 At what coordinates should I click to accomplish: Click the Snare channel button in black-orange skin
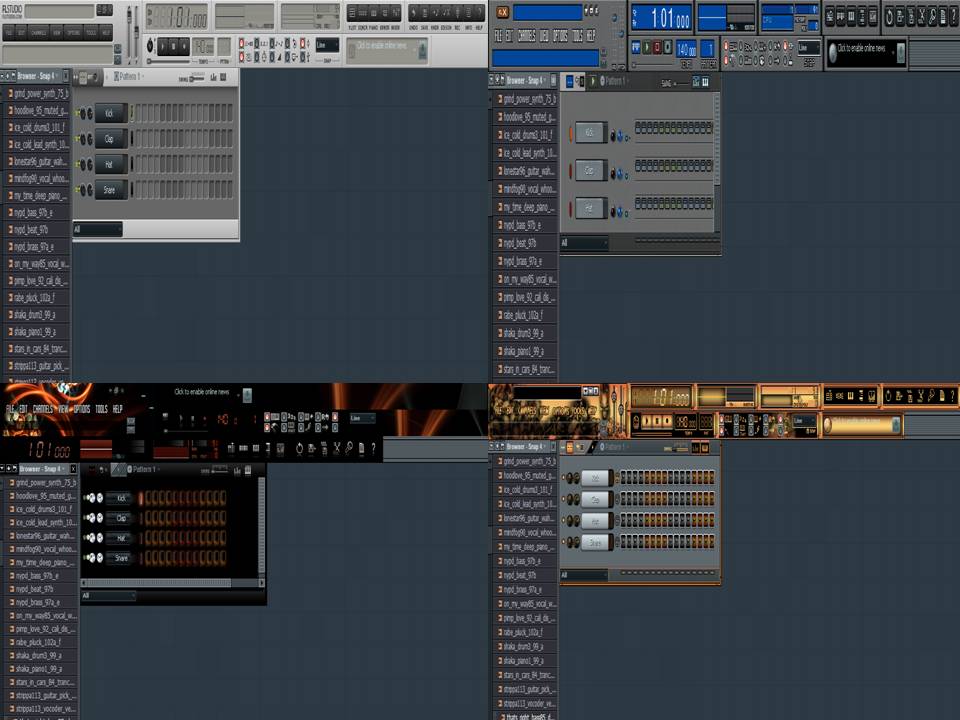[x=121, y=558]
